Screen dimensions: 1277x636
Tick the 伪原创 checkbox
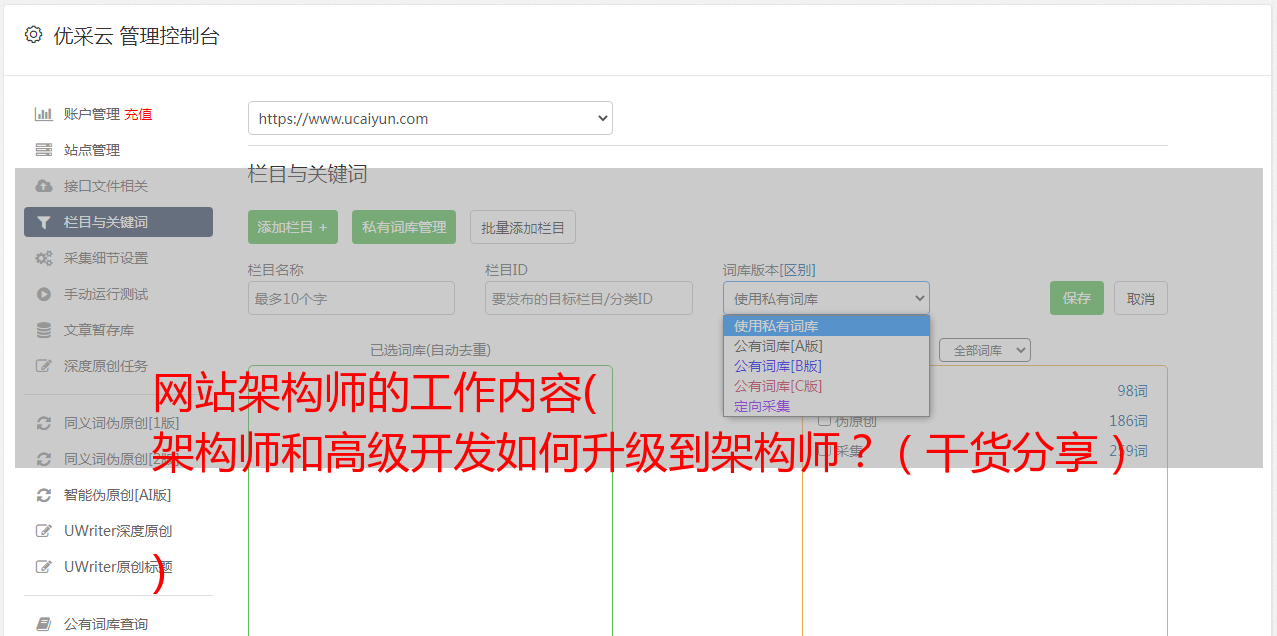click(x=825, y=421)
